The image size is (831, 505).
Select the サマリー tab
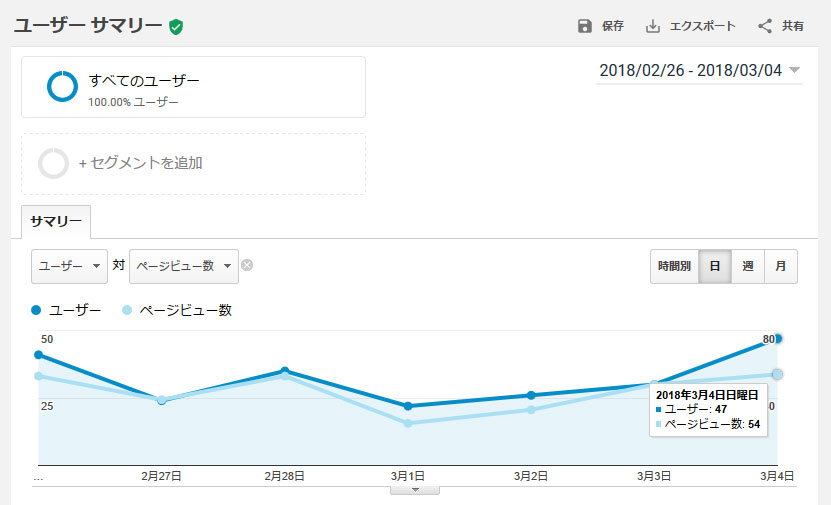pos(56,222)
